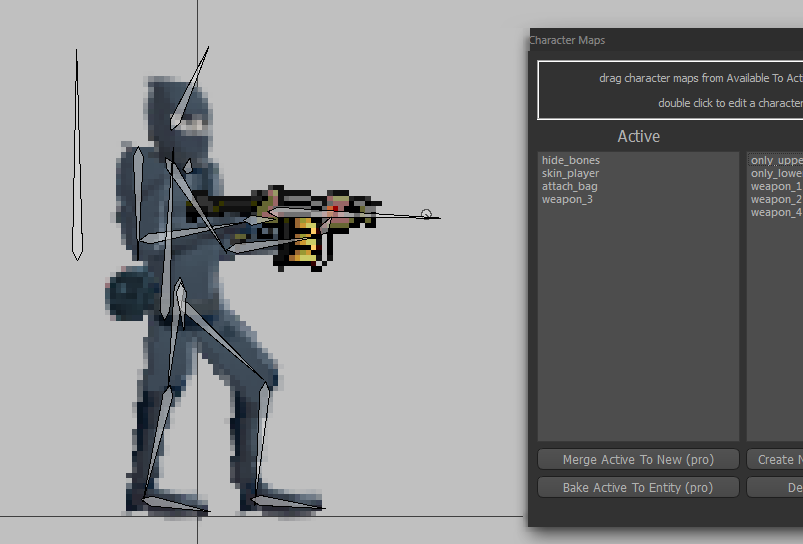The image size is (803, 544).
Task: Select only_uppe entry in Available list
Action: (776, 160)
